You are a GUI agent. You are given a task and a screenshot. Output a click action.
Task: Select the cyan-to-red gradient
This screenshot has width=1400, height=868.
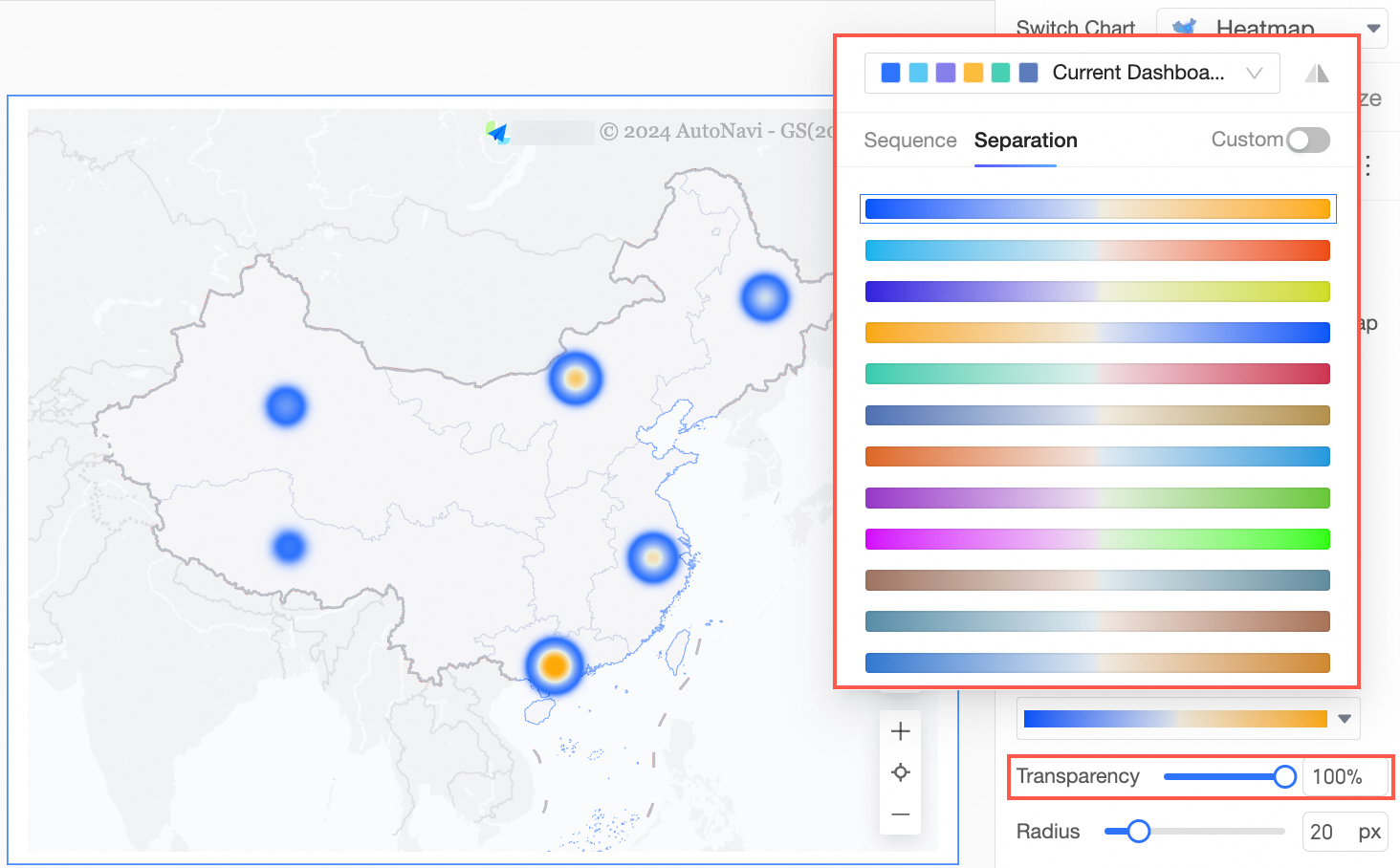point(1097,250)
